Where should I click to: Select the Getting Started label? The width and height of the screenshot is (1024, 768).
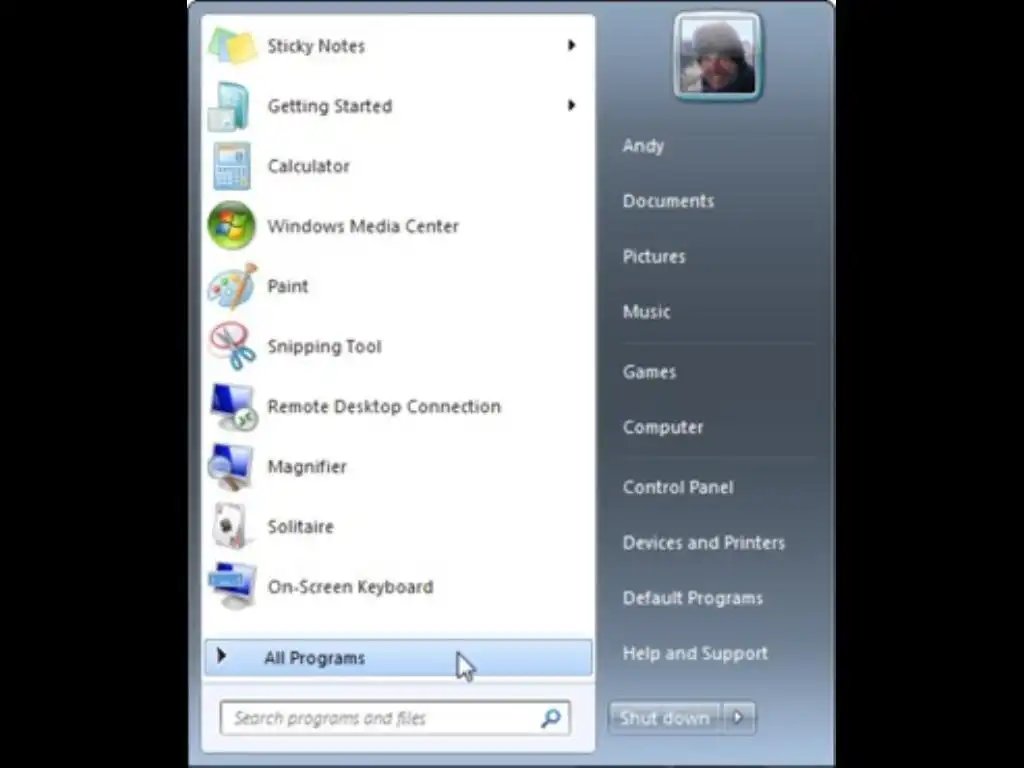(x=330, y=106)
